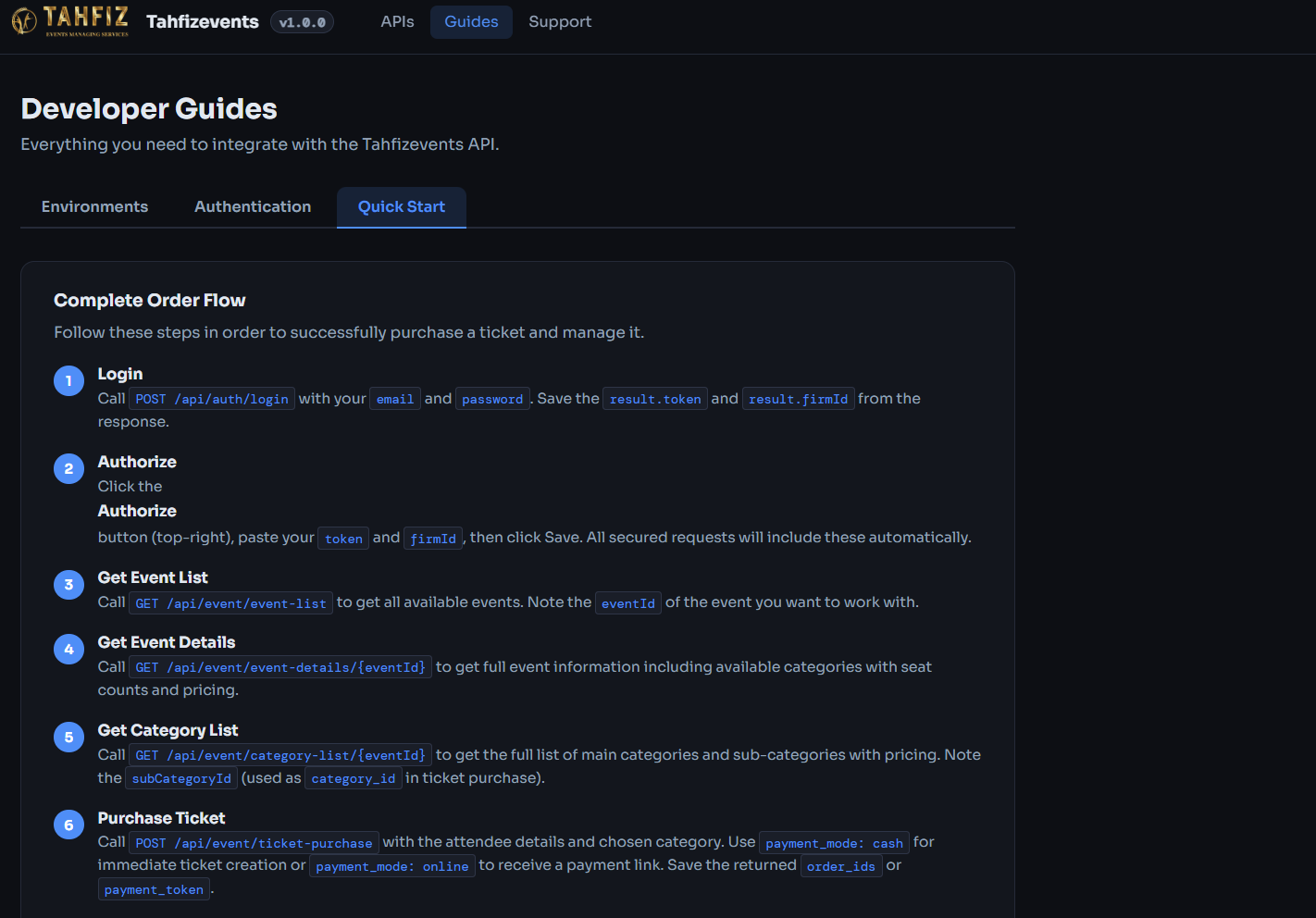The height and width of the screenshot is (918, 1316).
Task: Select the Guides menu item
Action: coord(471,21)
